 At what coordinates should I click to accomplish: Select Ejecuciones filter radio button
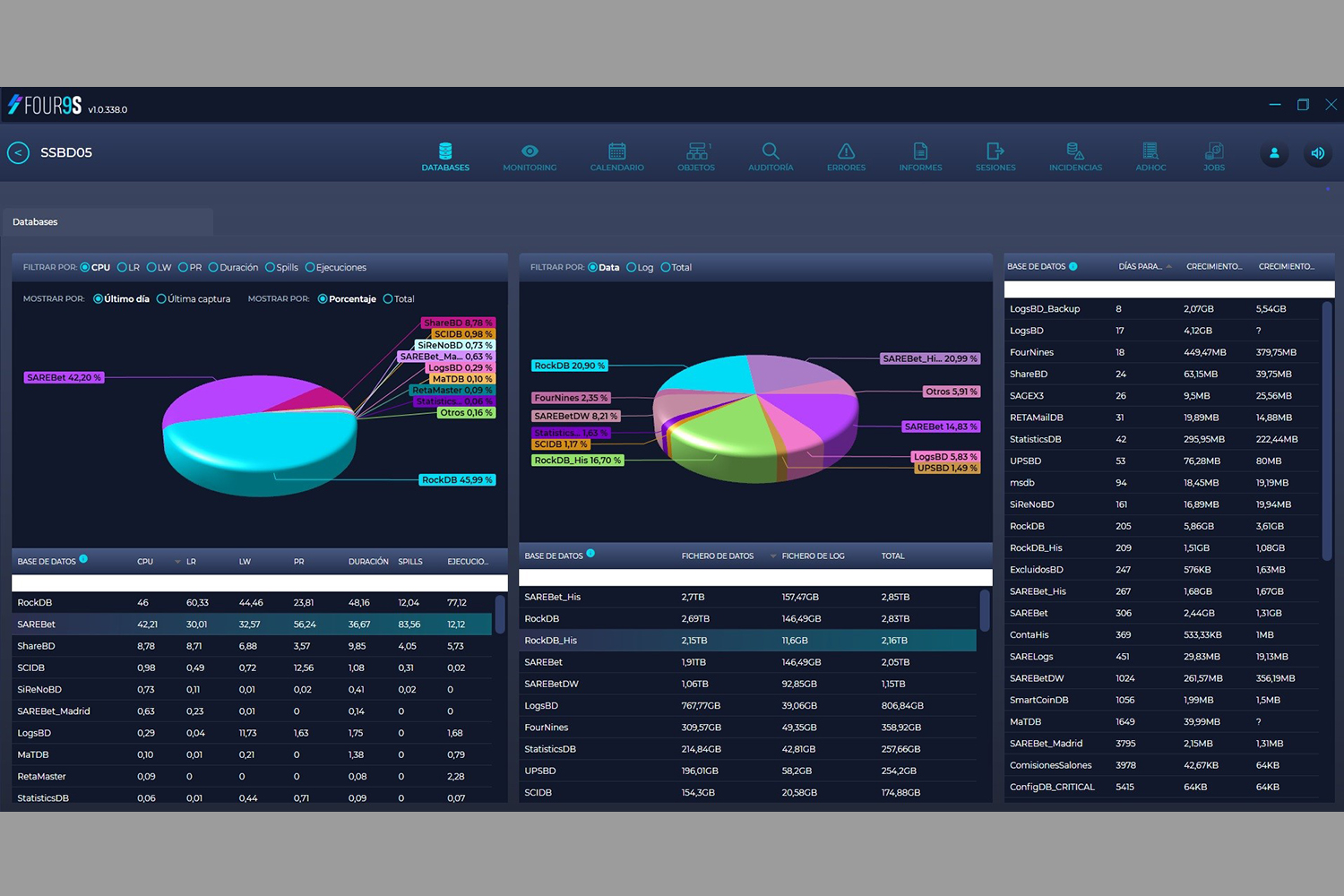click(x=310, y=267)
